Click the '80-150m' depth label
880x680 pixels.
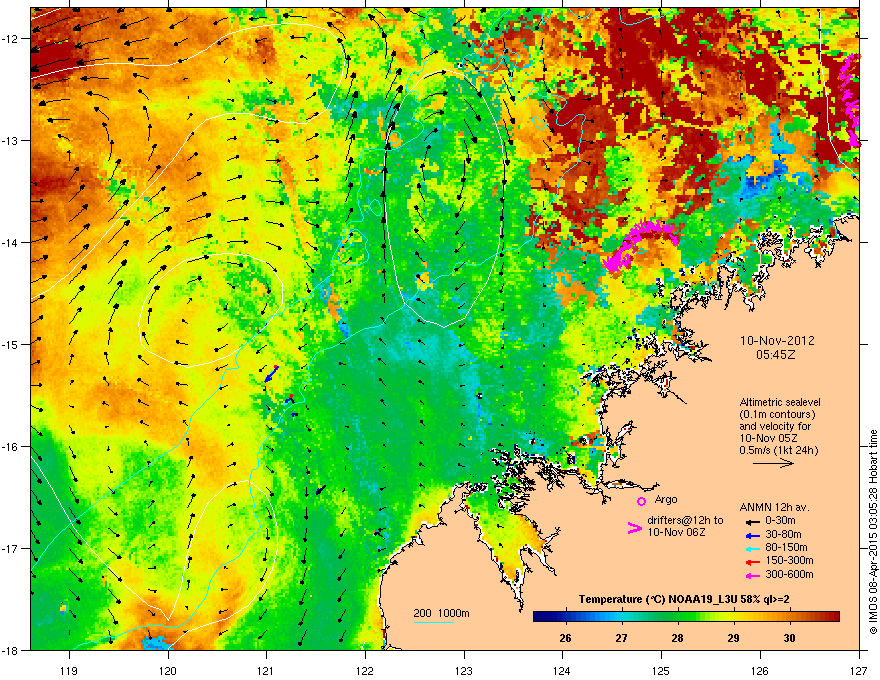pyautogui.click(x=786, y=547)
